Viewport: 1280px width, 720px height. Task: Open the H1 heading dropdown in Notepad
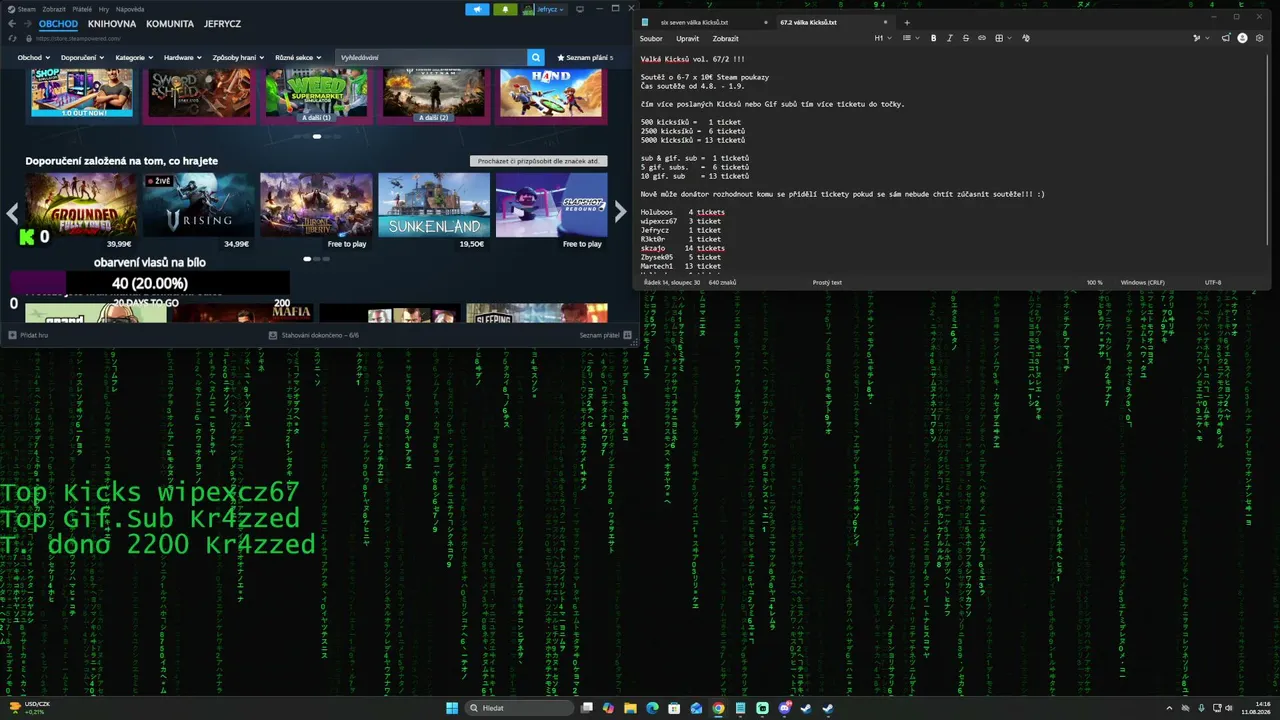(882, 38)
